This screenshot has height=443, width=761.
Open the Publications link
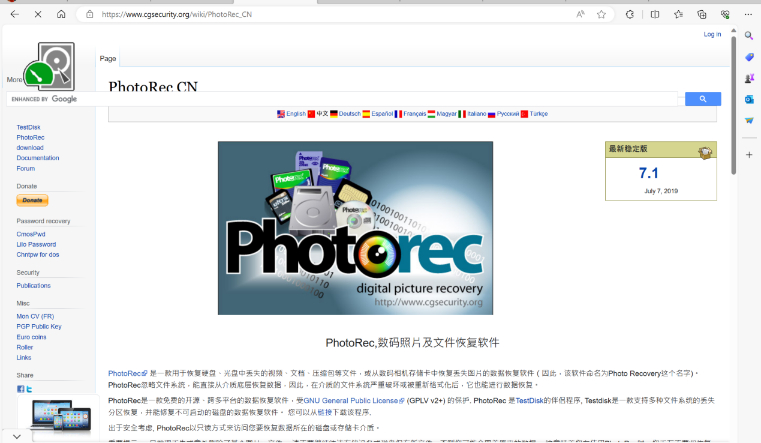click(x=33, y=285)
